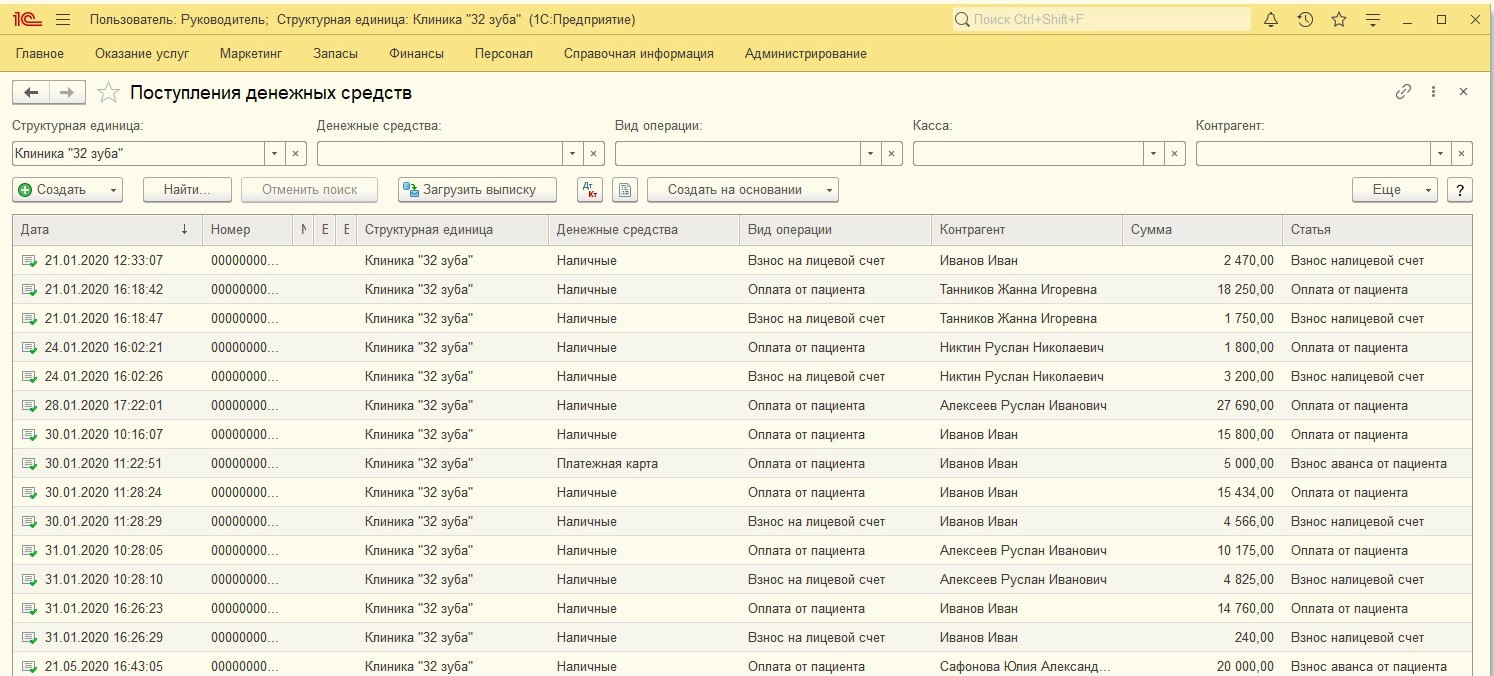Open favorites star in title bar

tap(1339, 20)
